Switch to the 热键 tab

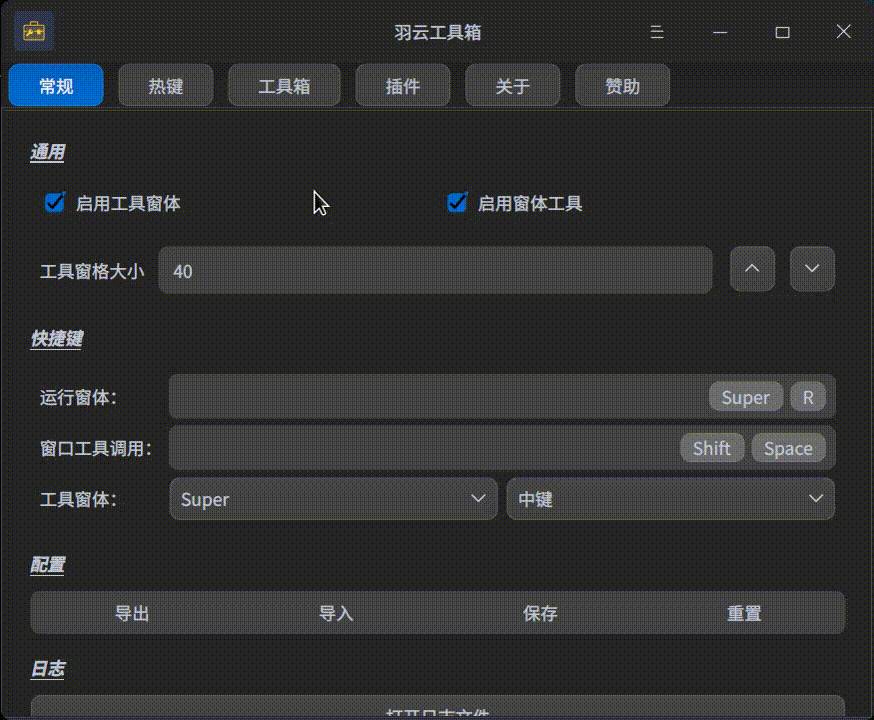coord(165,85)
